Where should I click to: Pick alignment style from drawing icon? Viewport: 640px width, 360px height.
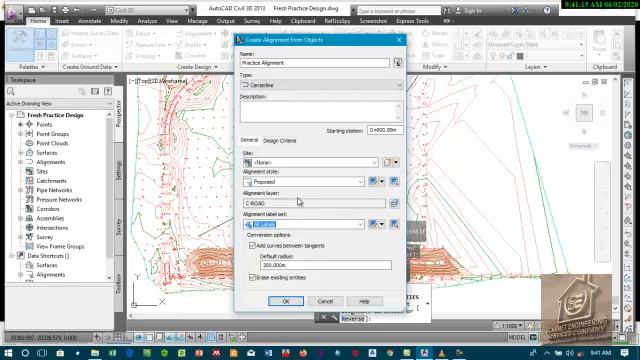394,182
